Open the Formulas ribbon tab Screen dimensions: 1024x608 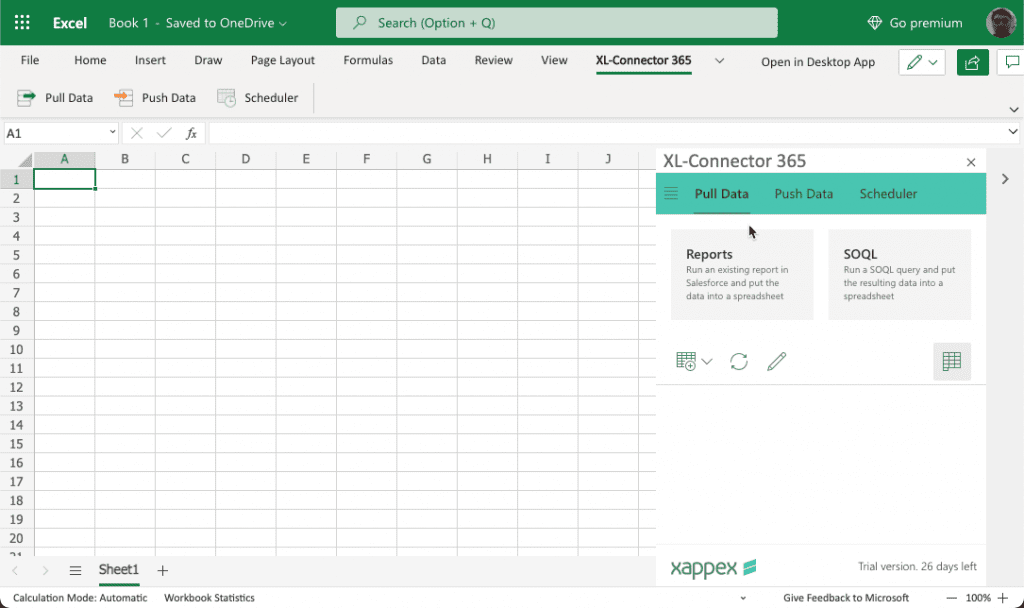368,60
